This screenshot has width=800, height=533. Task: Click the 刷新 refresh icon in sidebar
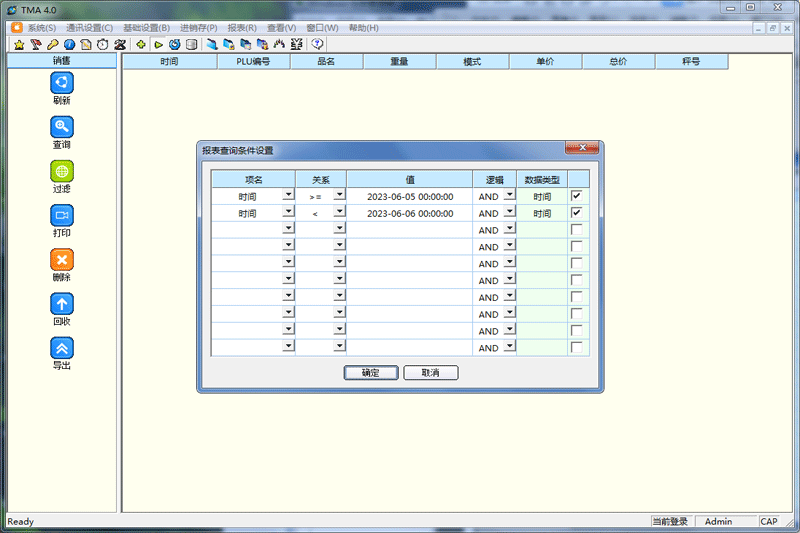(62, 83)
